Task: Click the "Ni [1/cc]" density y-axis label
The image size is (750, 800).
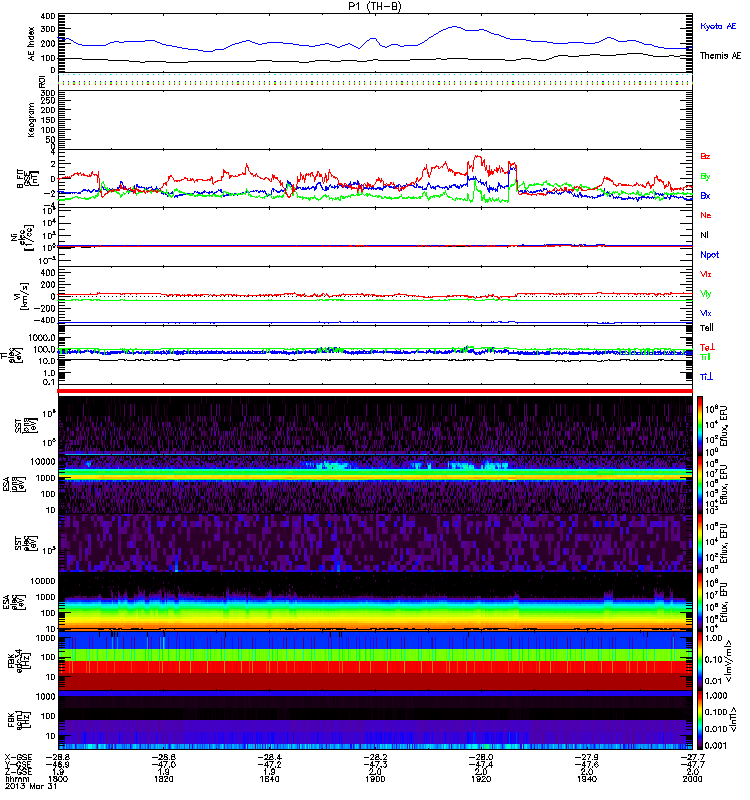Action: coord(20,237)
